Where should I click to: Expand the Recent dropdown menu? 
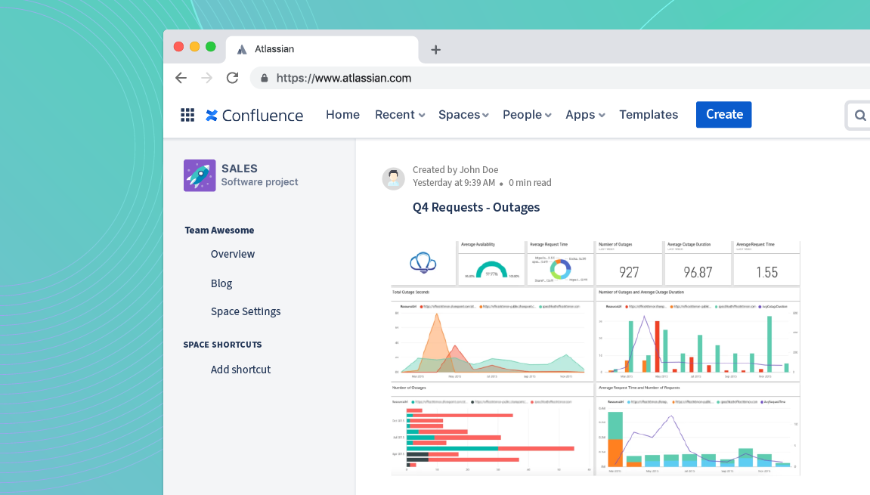click(400, 115)
